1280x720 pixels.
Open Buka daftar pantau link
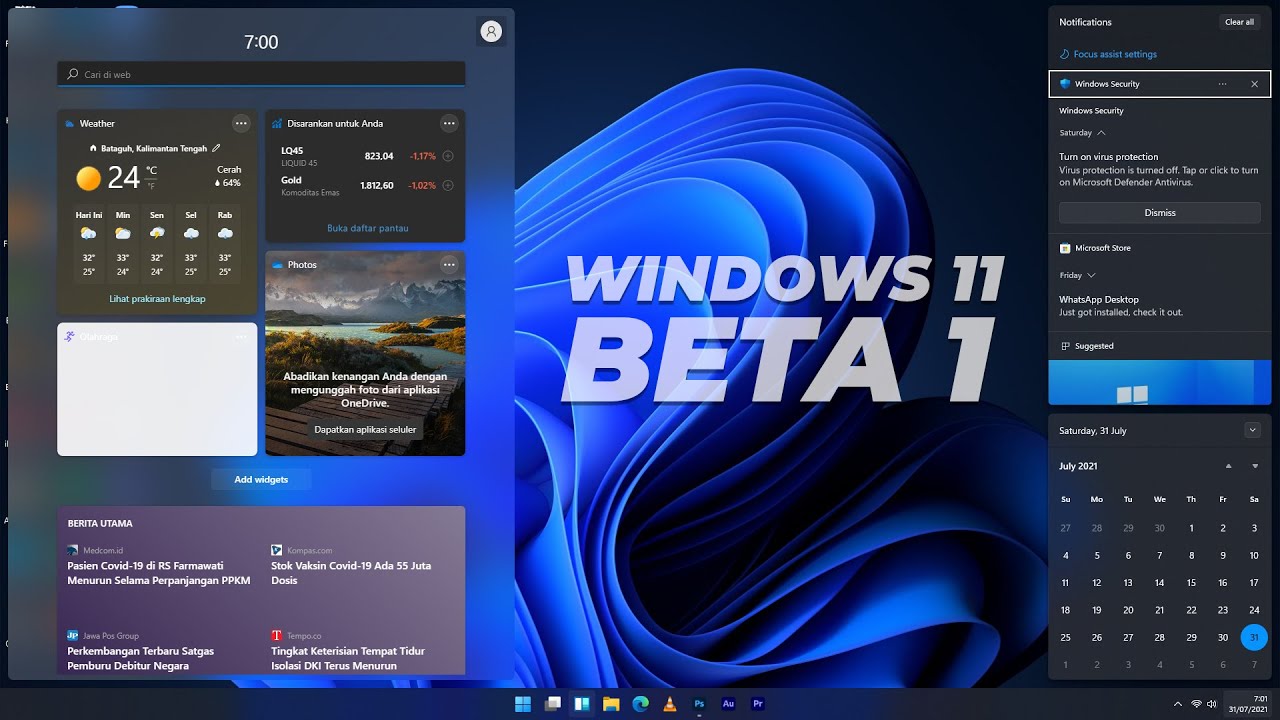(x=367, y=228)
